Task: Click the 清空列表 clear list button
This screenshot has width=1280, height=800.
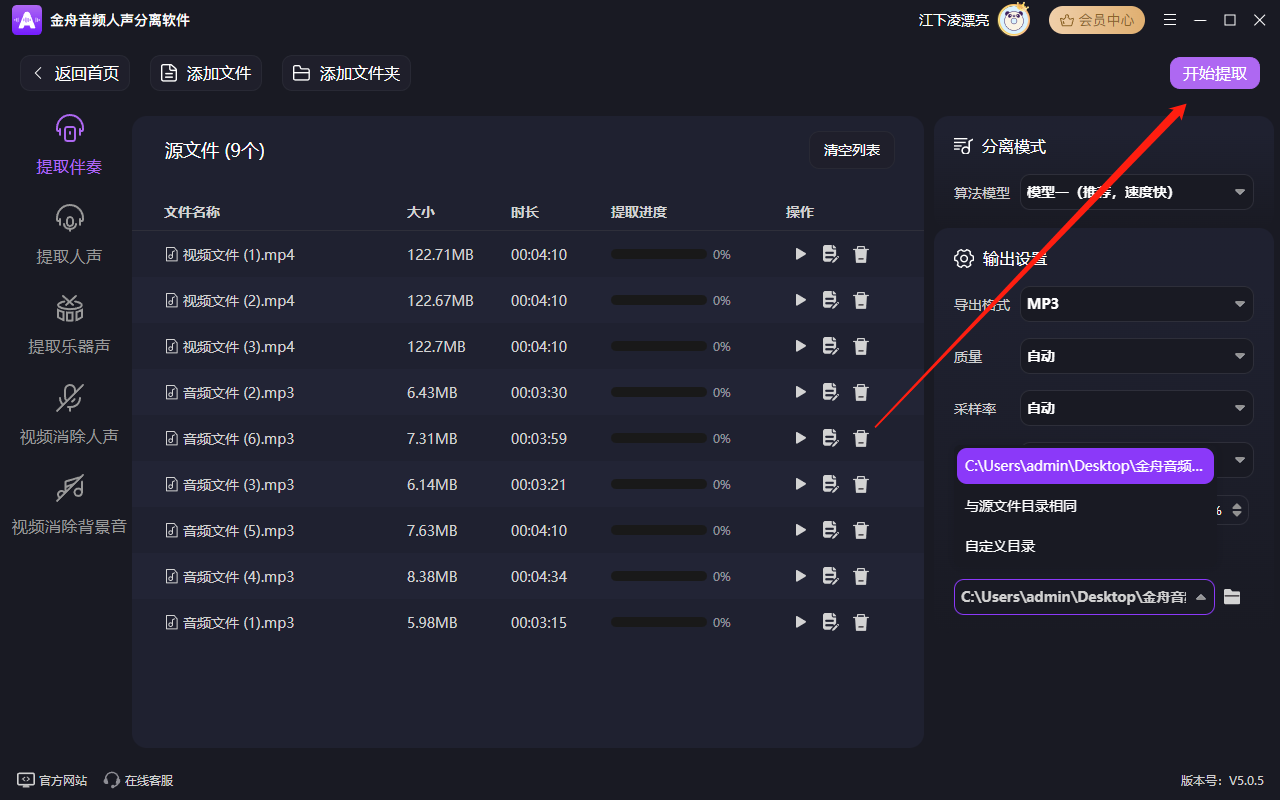Action: click(x=852, y=150)
